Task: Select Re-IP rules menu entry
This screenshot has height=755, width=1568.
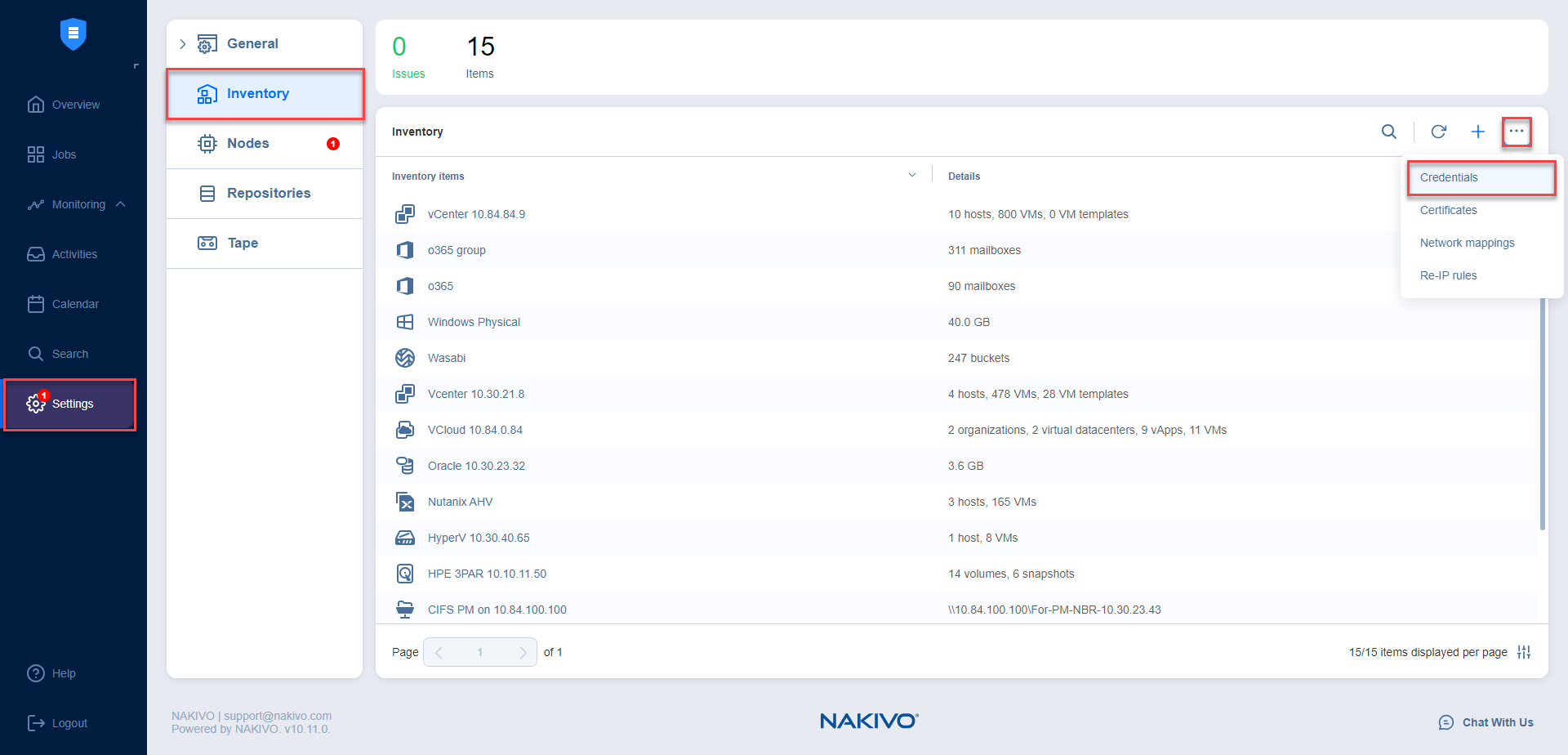Action: click(x=1448, y=275)
